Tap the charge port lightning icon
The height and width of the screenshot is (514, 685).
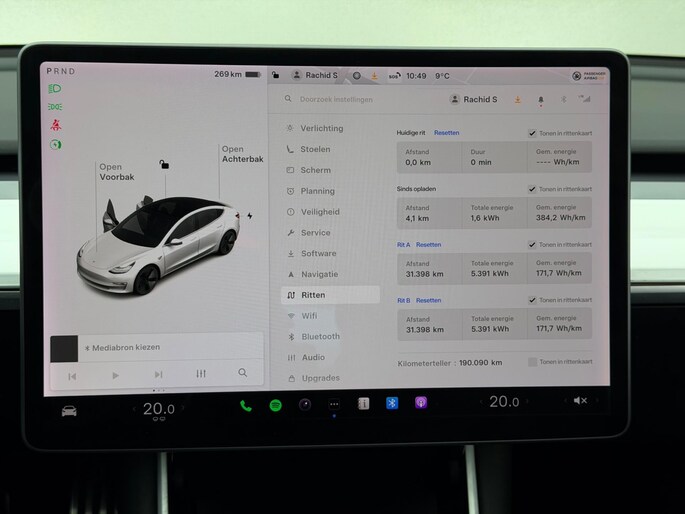pos(250,215)
